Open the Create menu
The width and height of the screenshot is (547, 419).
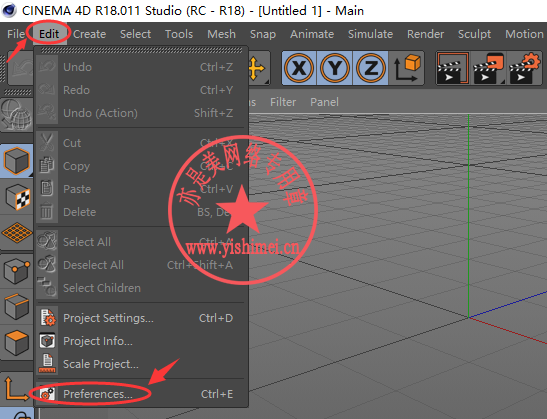tap(89, 34)
